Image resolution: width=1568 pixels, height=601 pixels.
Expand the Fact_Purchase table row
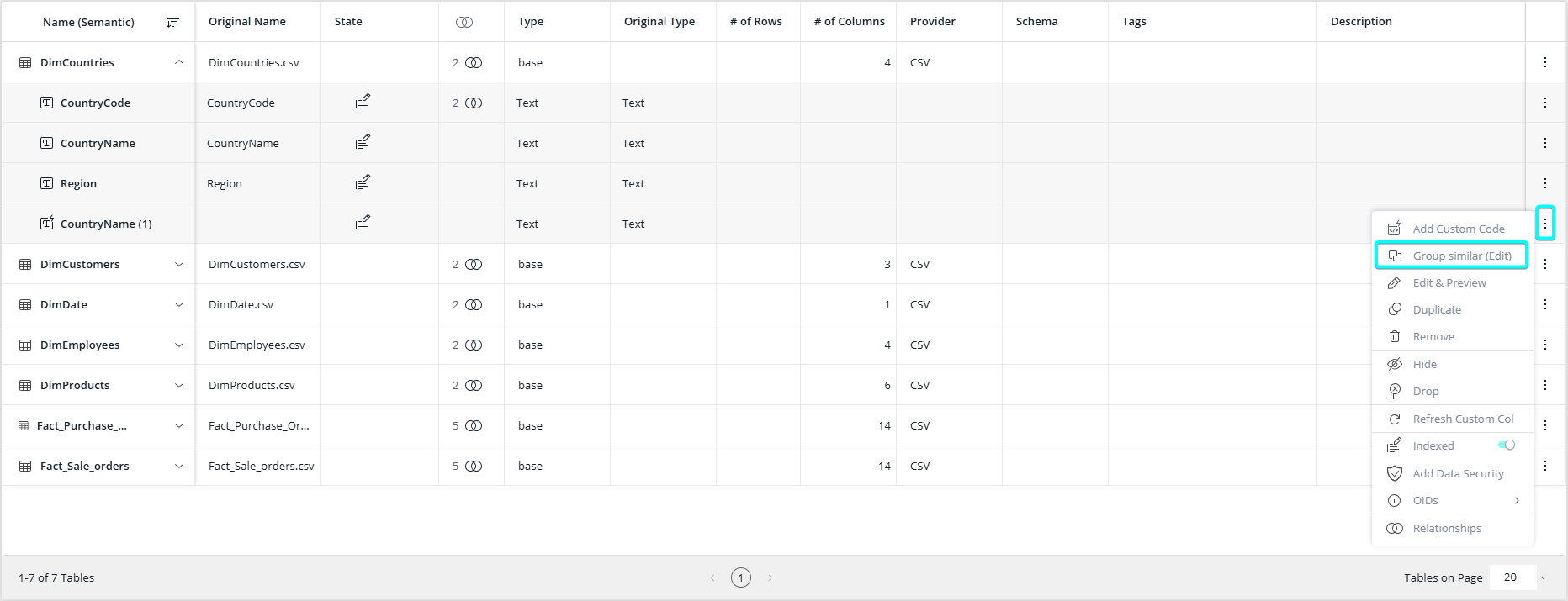click(179, 426)
